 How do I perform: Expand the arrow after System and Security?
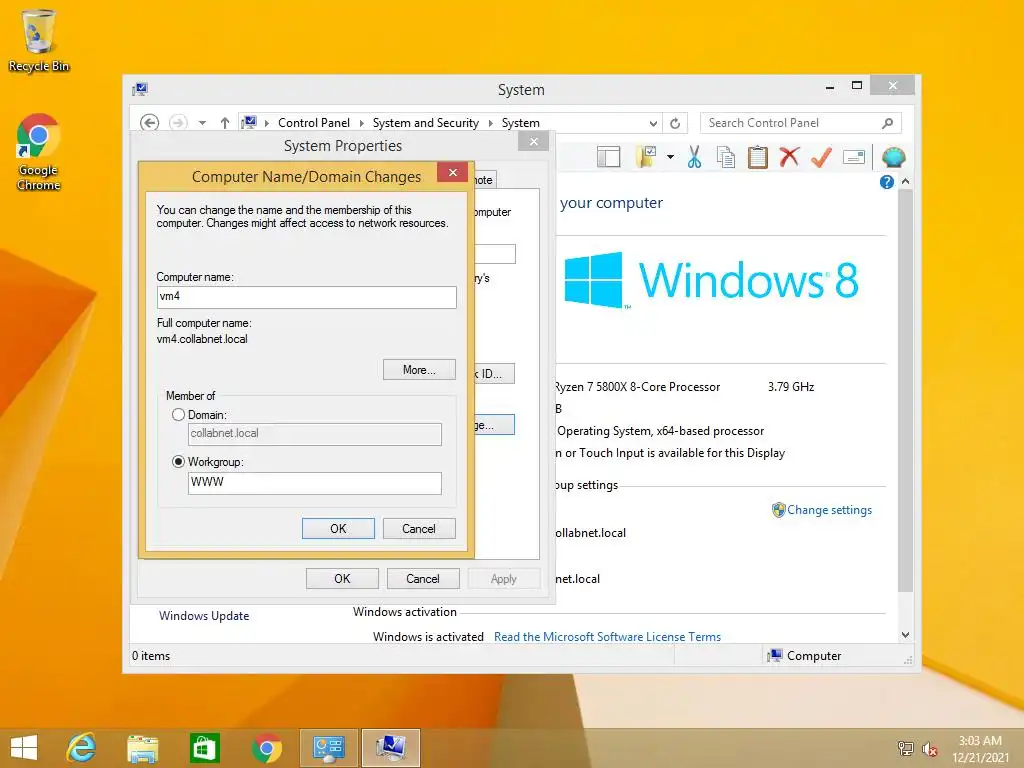point(490,123)
